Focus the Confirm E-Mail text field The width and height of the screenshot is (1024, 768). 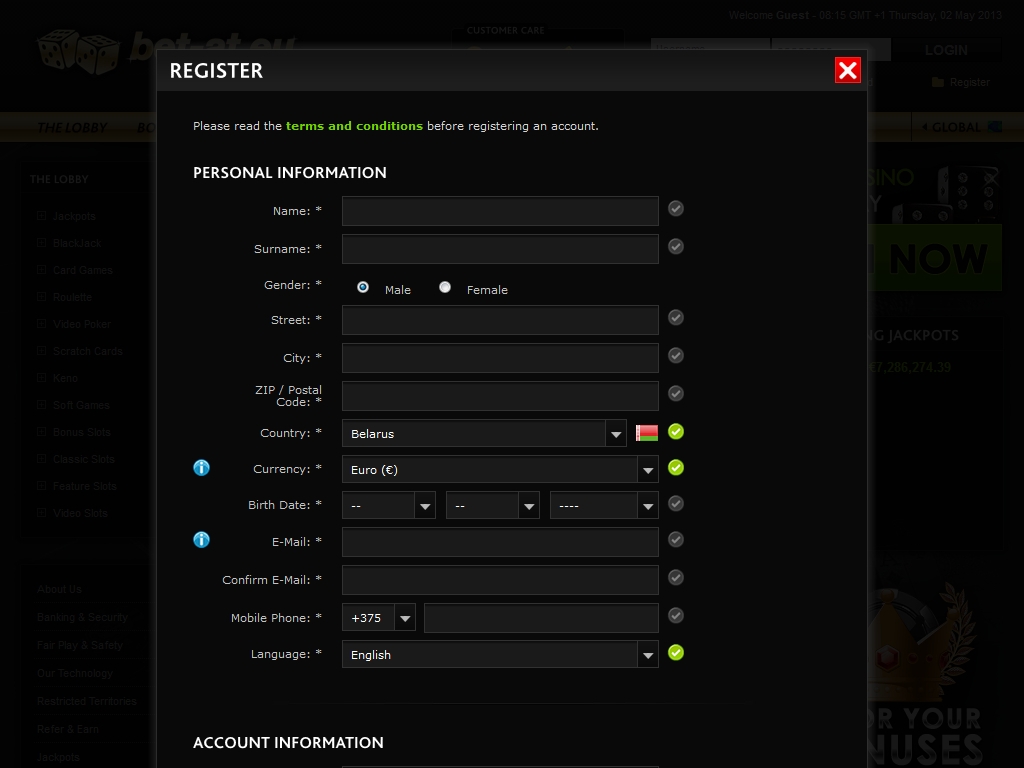tap(500, 580)
